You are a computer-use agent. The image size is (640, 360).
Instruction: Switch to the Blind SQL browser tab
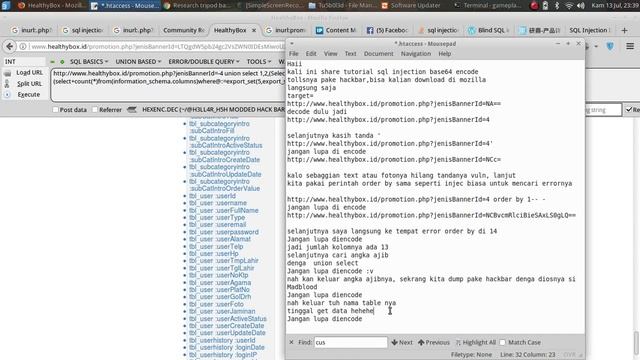pyautogui.click(x=489, y=30)
